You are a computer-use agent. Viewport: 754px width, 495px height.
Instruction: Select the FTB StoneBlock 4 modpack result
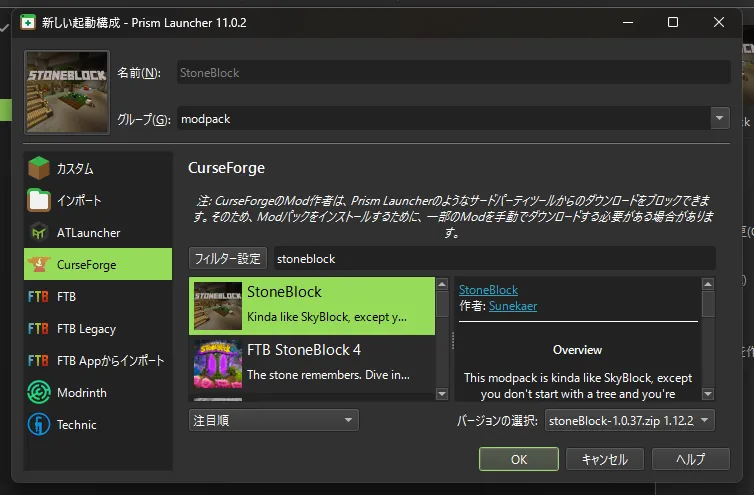(312, 364)
